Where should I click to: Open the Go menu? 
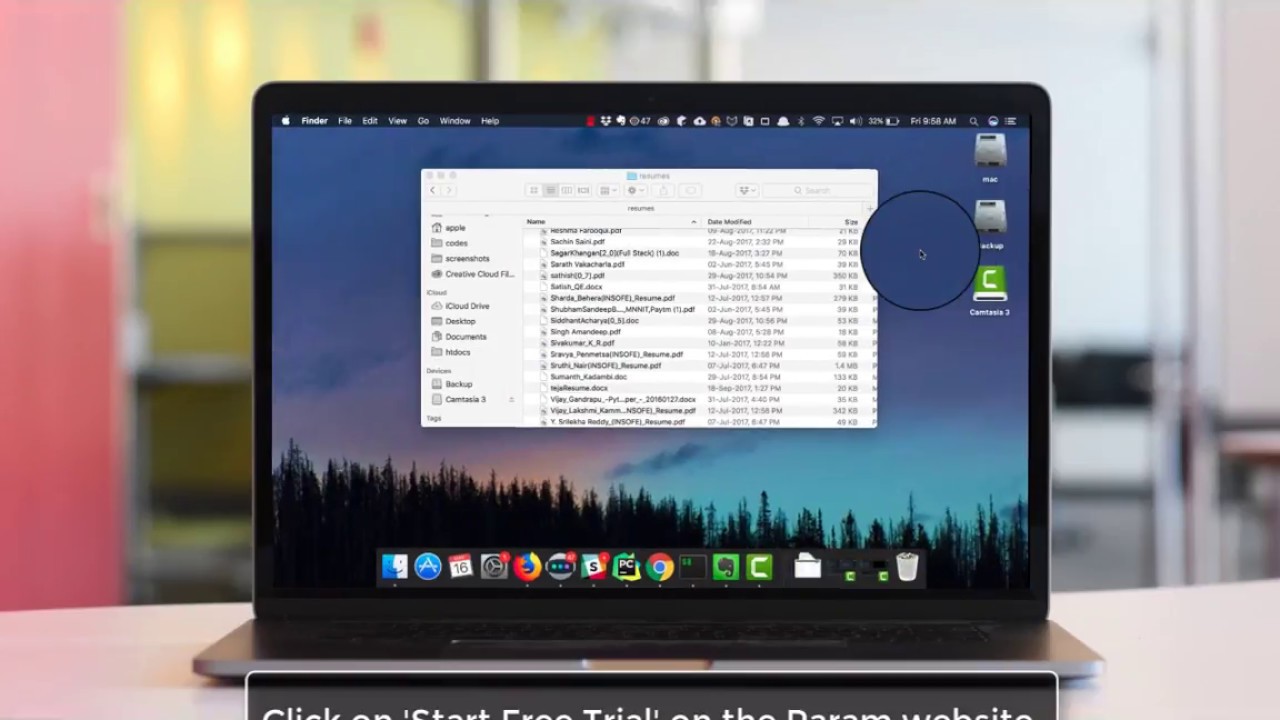423,121
